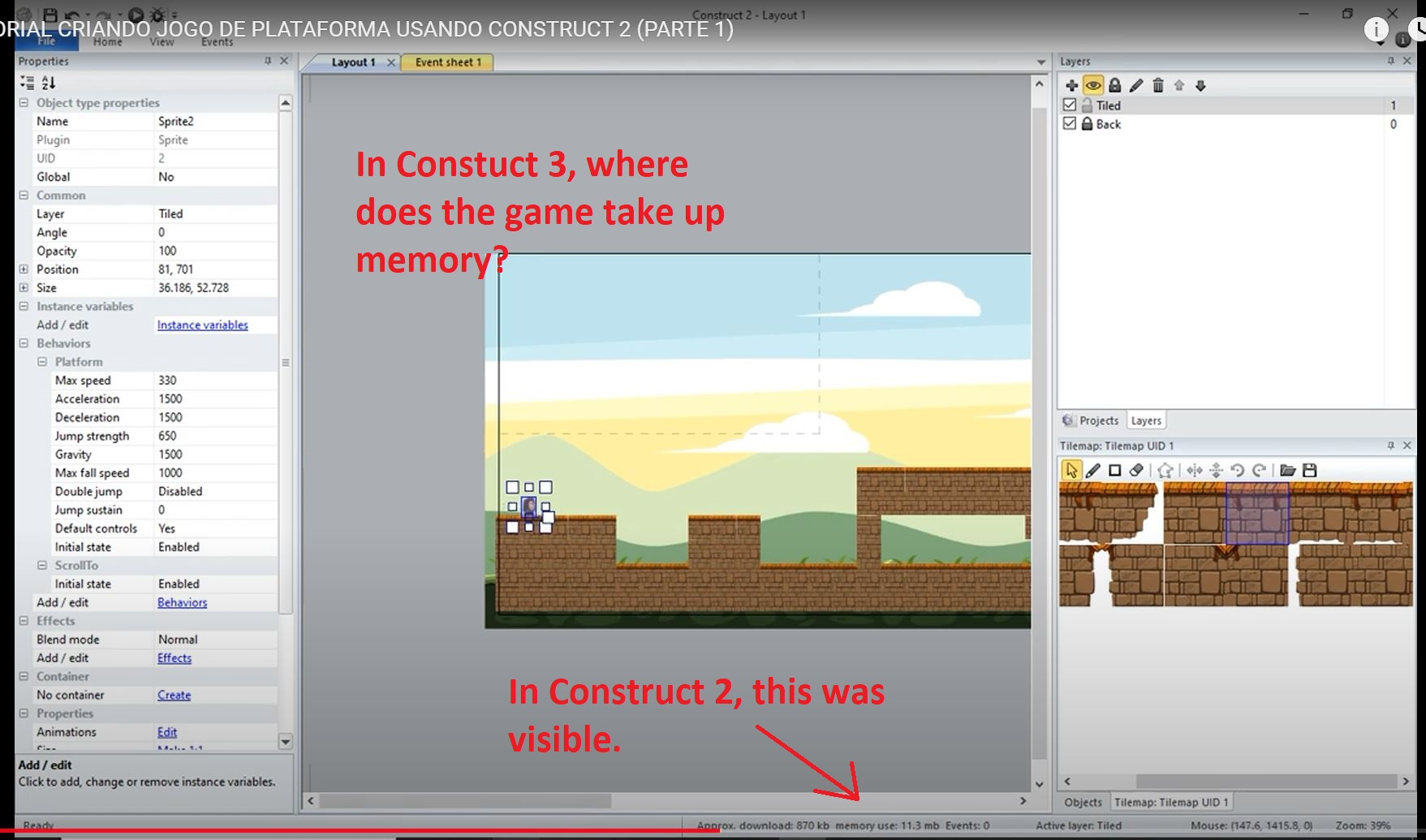1426x840 pixels.
Task: Pin the Layers panel
Action: (x=1391, y=61)
